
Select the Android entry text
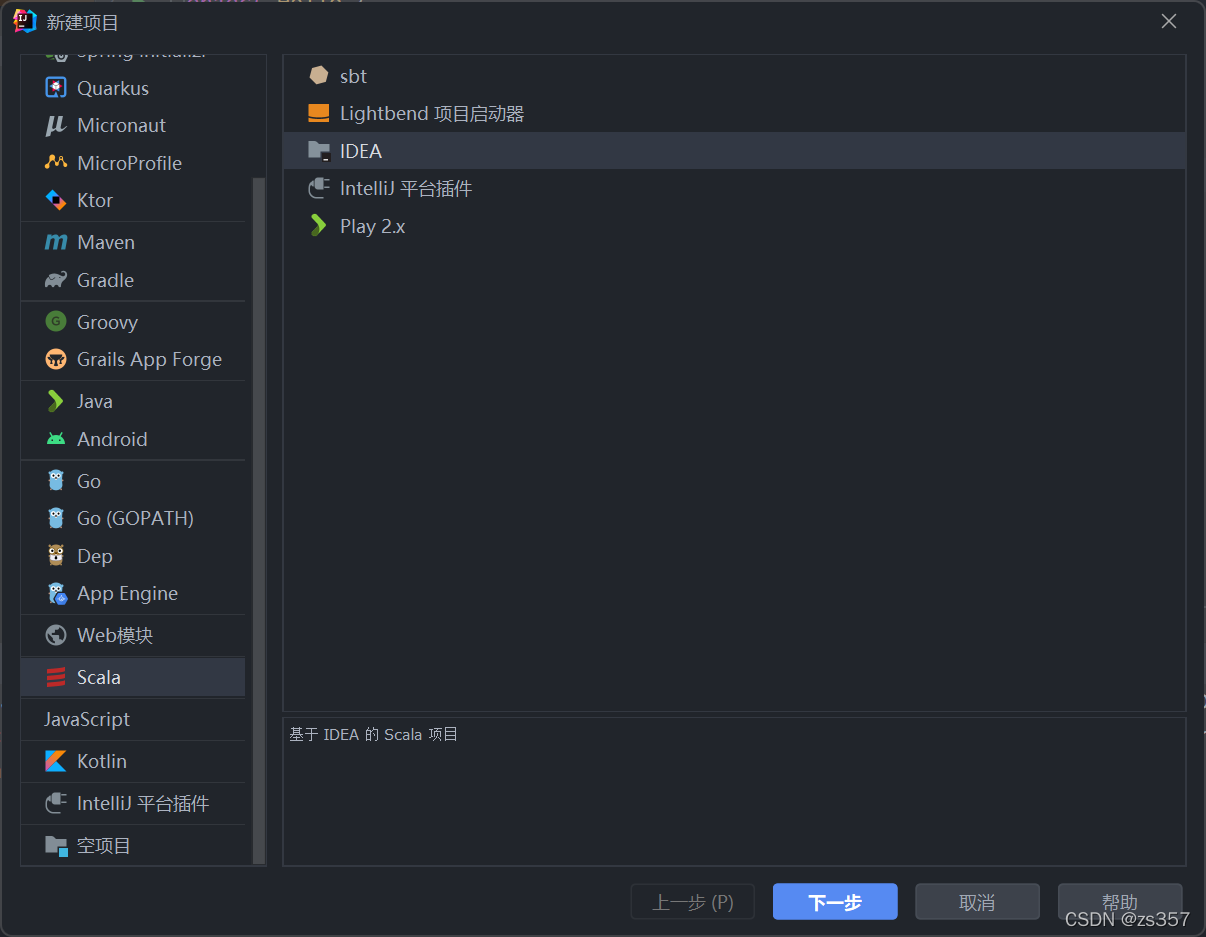pos(112,439)
